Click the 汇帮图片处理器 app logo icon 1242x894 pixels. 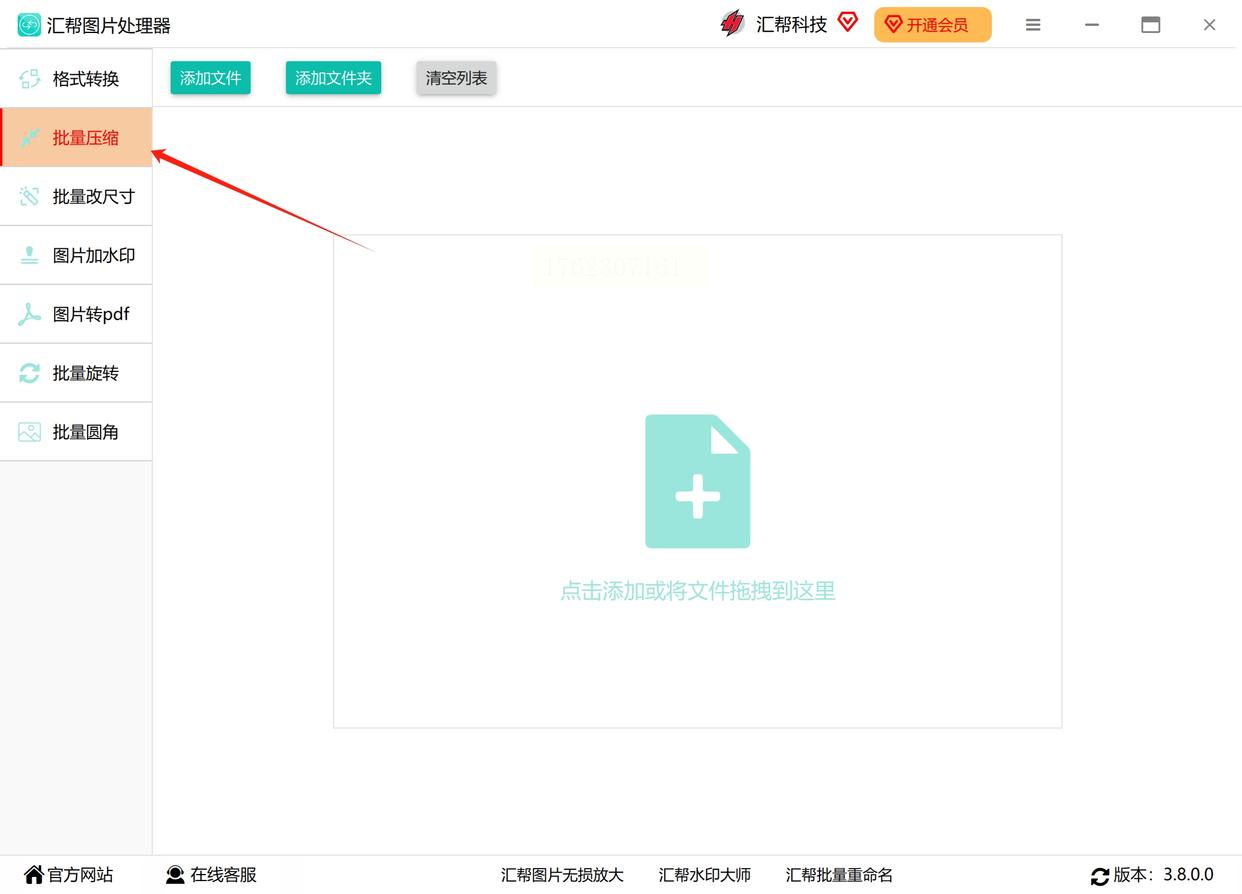coord(29,25)
